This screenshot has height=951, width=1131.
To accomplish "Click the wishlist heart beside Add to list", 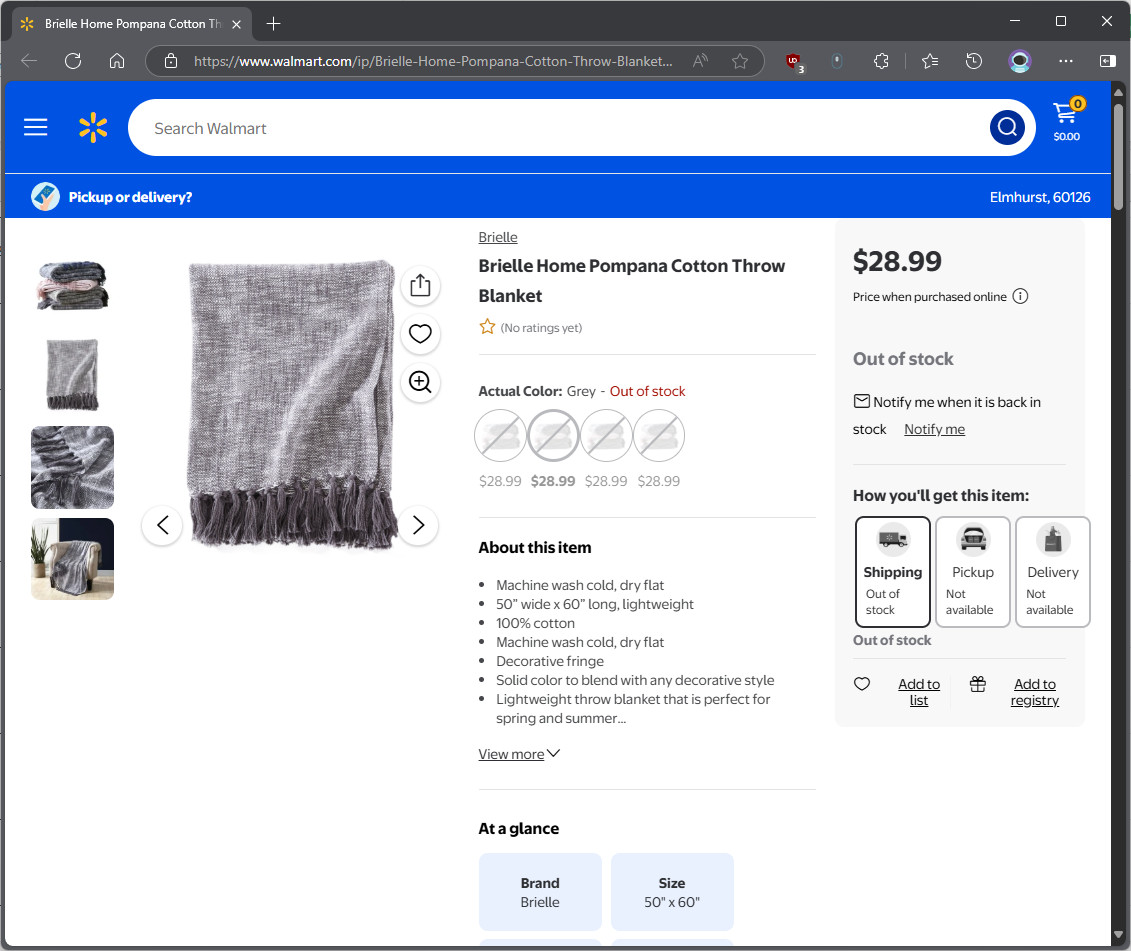I will pyautogui.click(x=861, y=684).
